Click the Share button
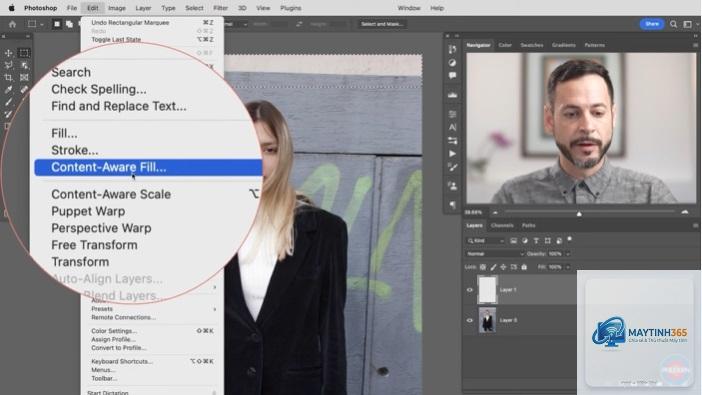 (651, 24)
